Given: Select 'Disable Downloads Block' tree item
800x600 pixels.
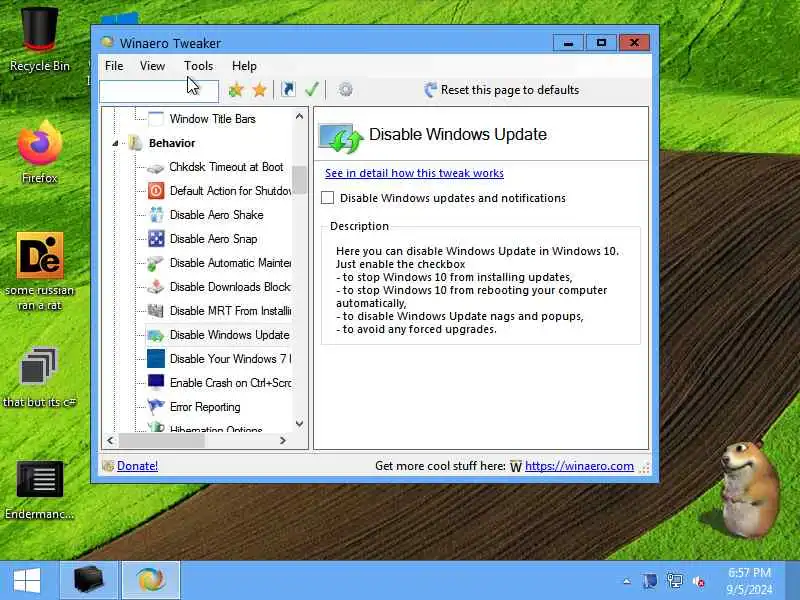Looking at the screenshot, I should click(230, 287).
